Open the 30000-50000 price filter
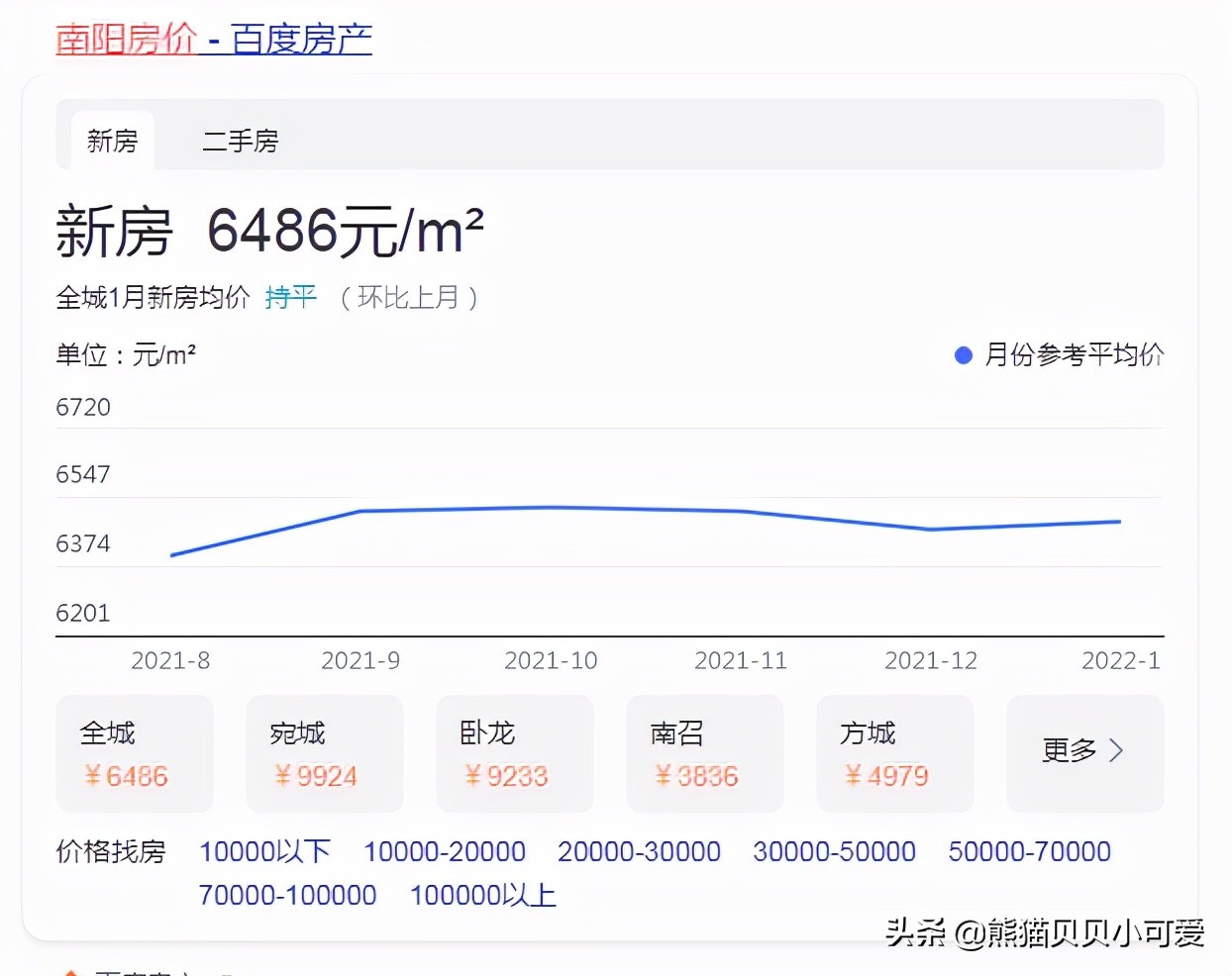This screenshot has height=976, width=1232. (834, 851)
